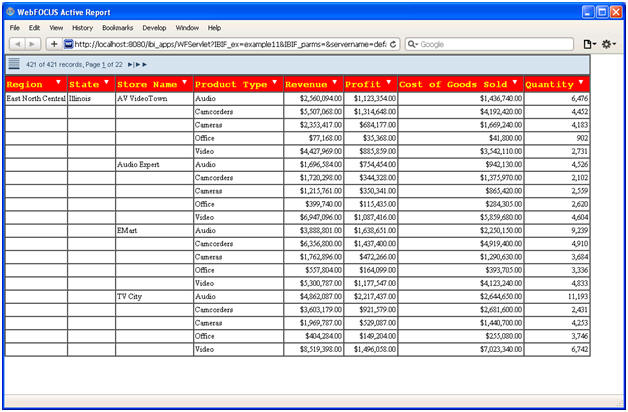Click the East North Central cell

36,98
